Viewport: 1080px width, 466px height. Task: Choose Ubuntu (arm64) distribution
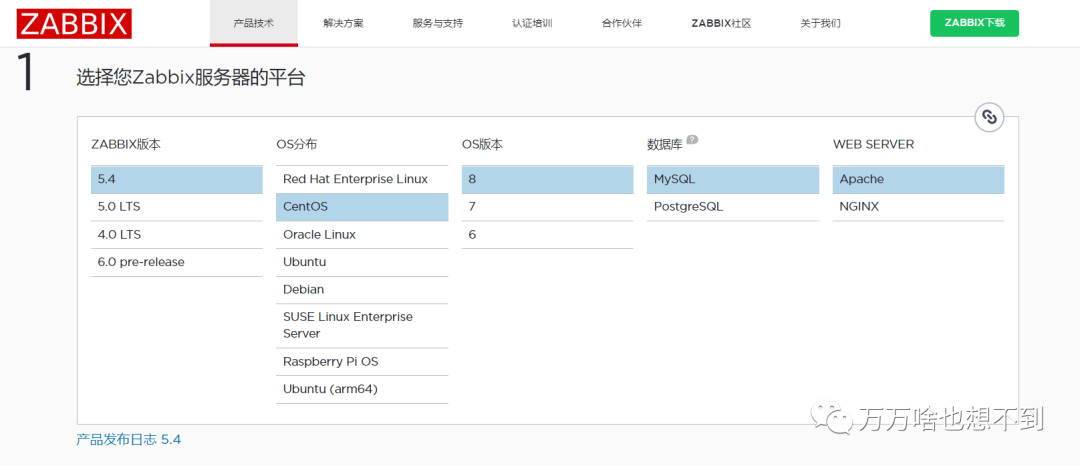362,389
